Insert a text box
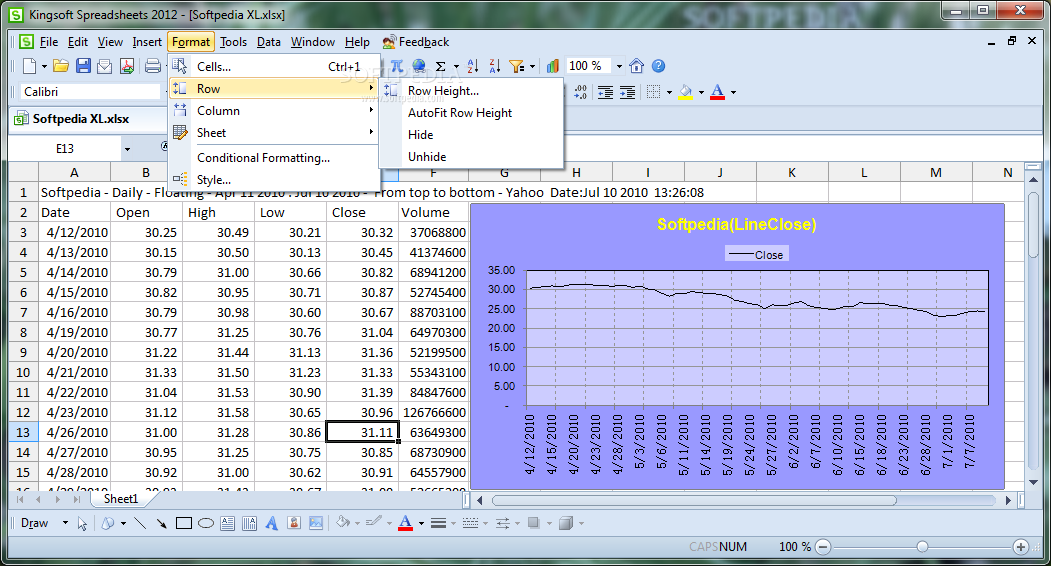The image size is (1051, 566). coord(228,523)
